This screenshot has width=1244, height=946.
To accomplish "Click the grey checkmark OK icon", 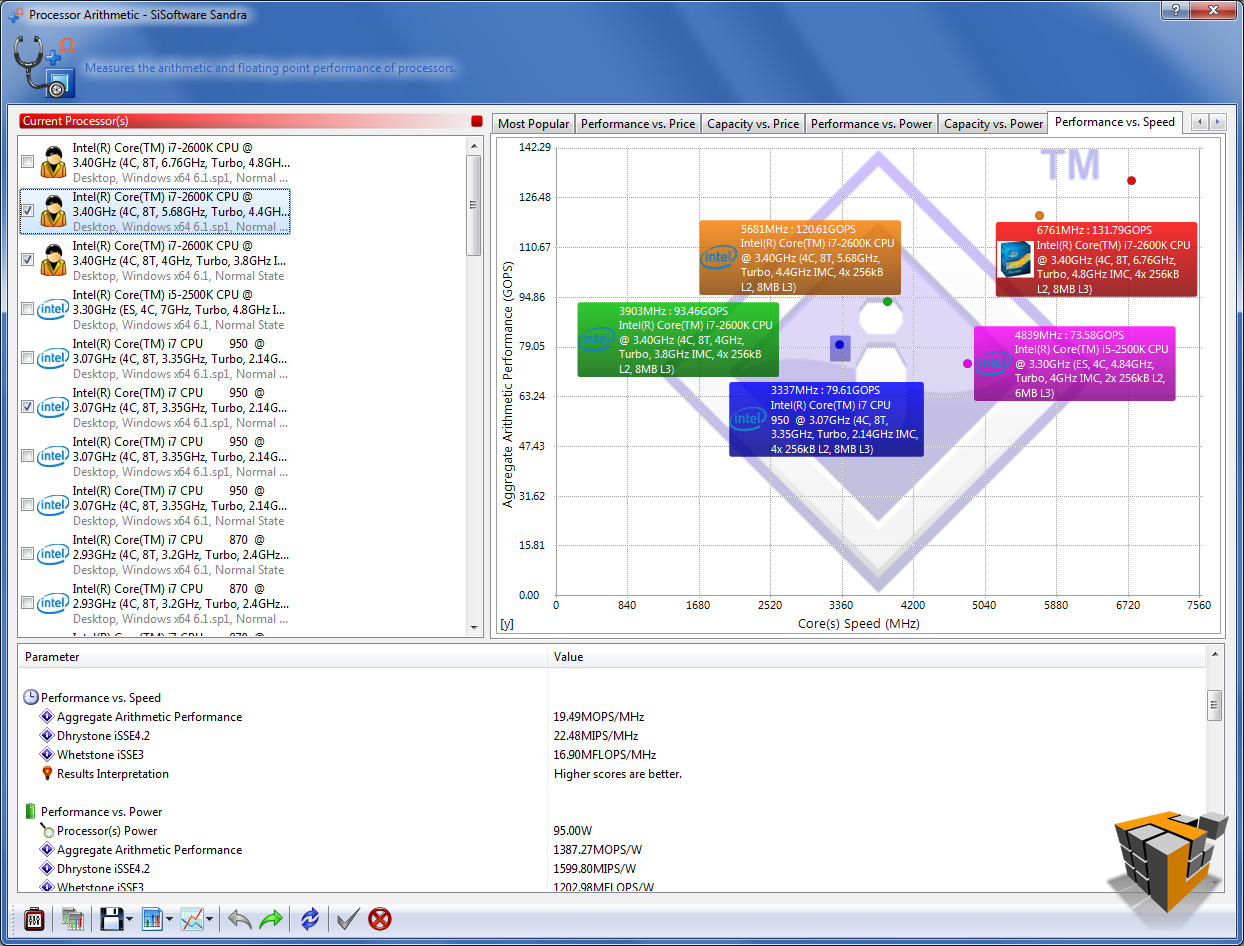I will 348,918.
